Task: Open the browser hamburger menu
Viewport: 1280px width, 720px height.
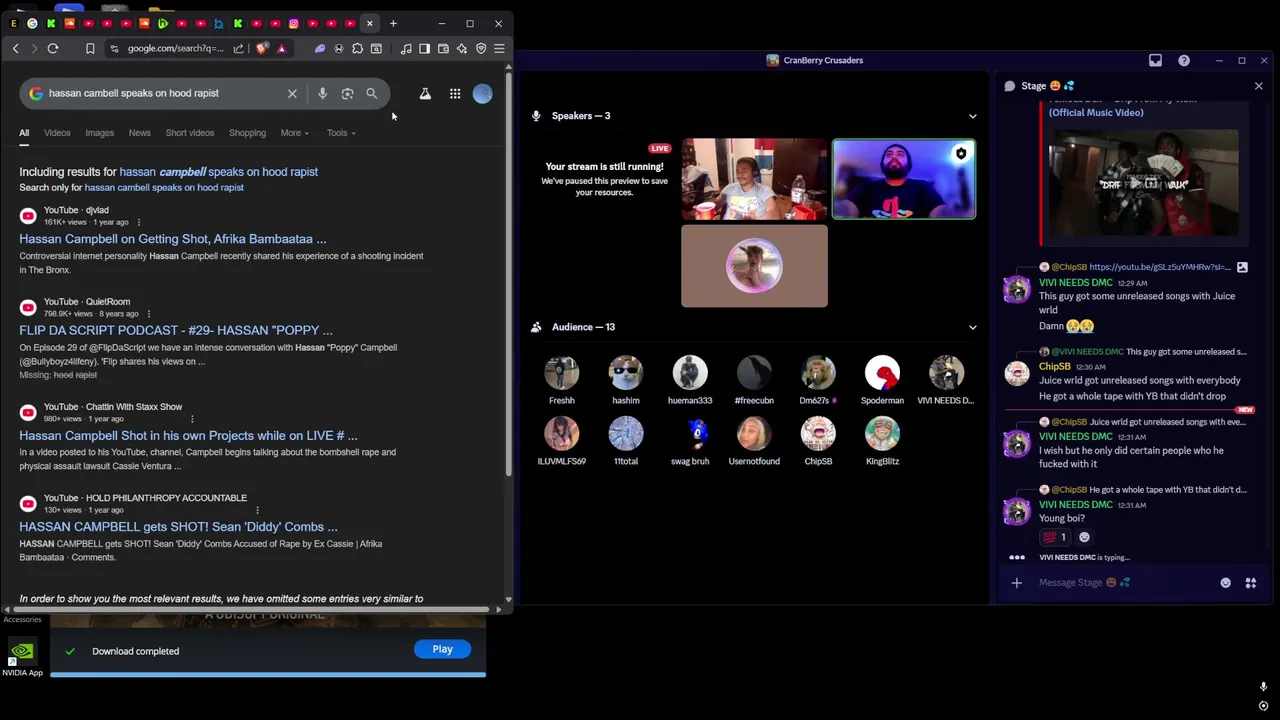Action: coord(499,48)
